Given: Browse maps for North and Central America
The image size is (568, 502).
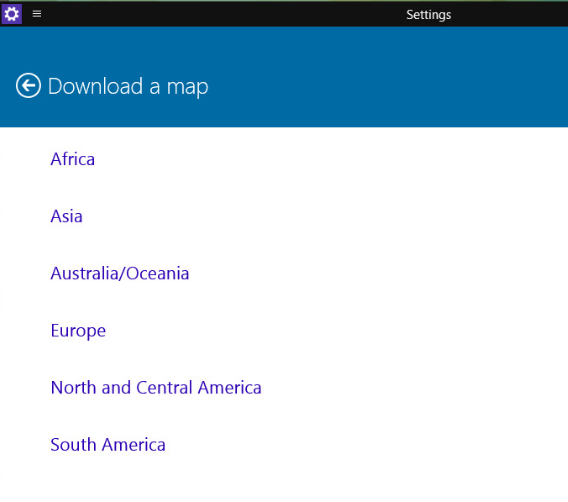Looking at the screenshot, I should pos(156,388).
